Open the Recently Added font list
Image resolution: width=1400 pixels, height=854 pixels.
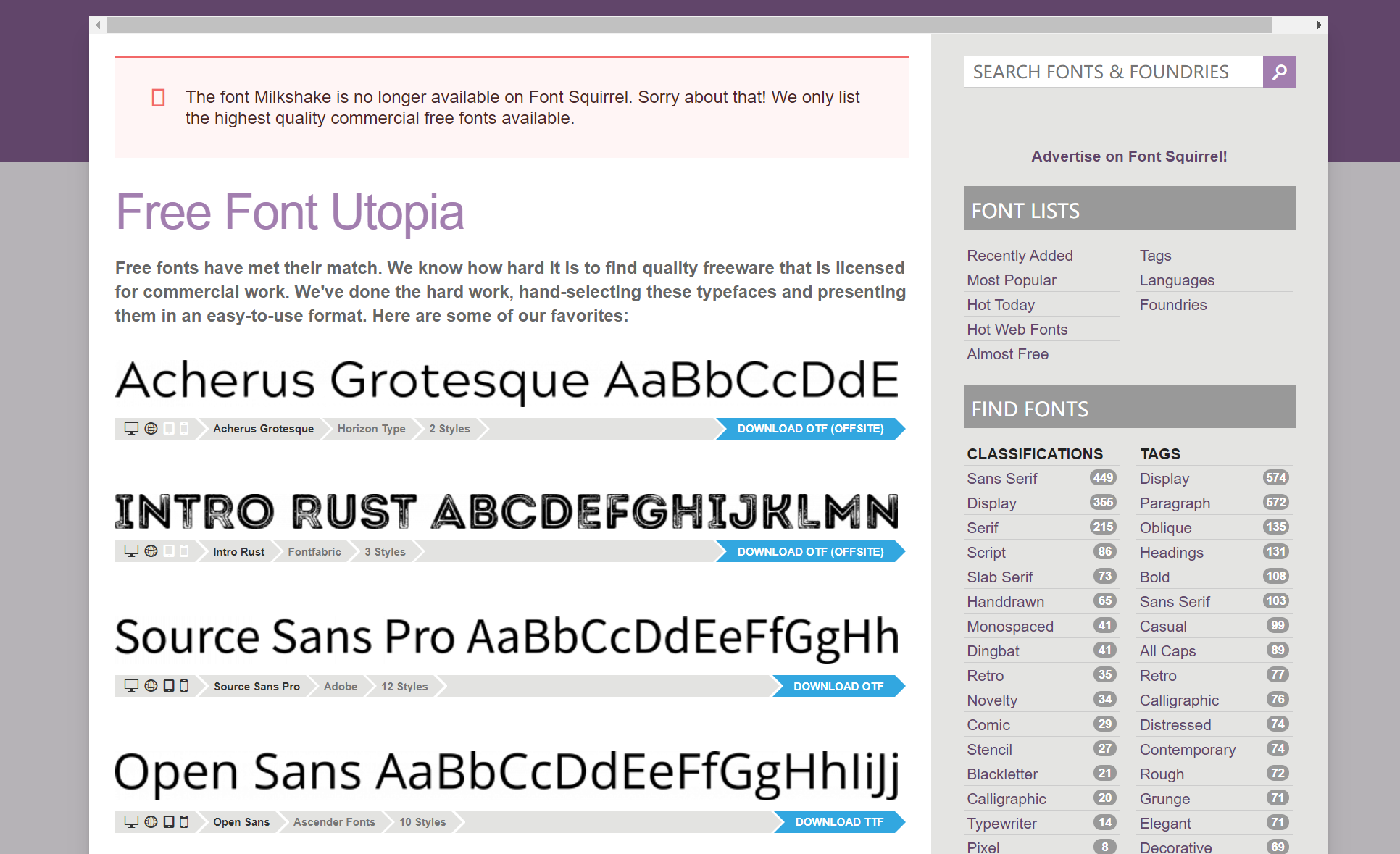1020,256
